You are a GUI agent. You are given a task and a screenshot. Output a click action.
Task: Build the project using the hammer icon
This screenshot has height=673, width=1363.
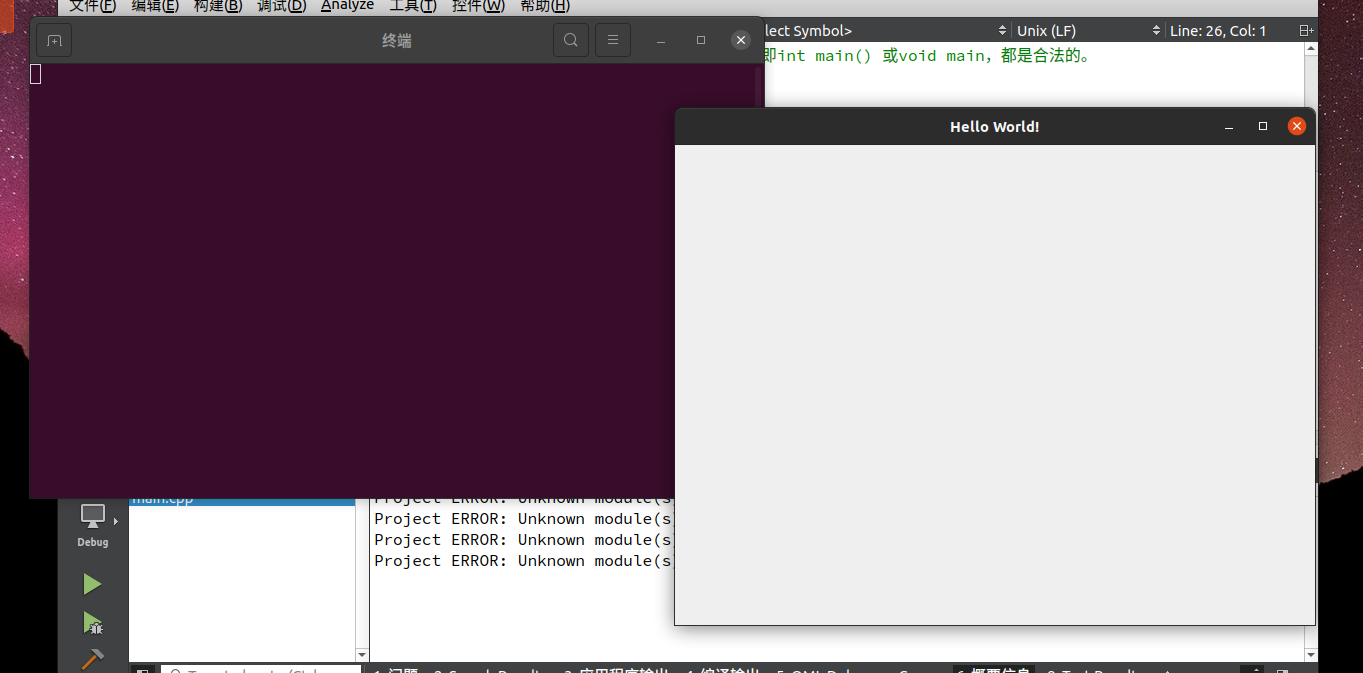tap(92, 660)
